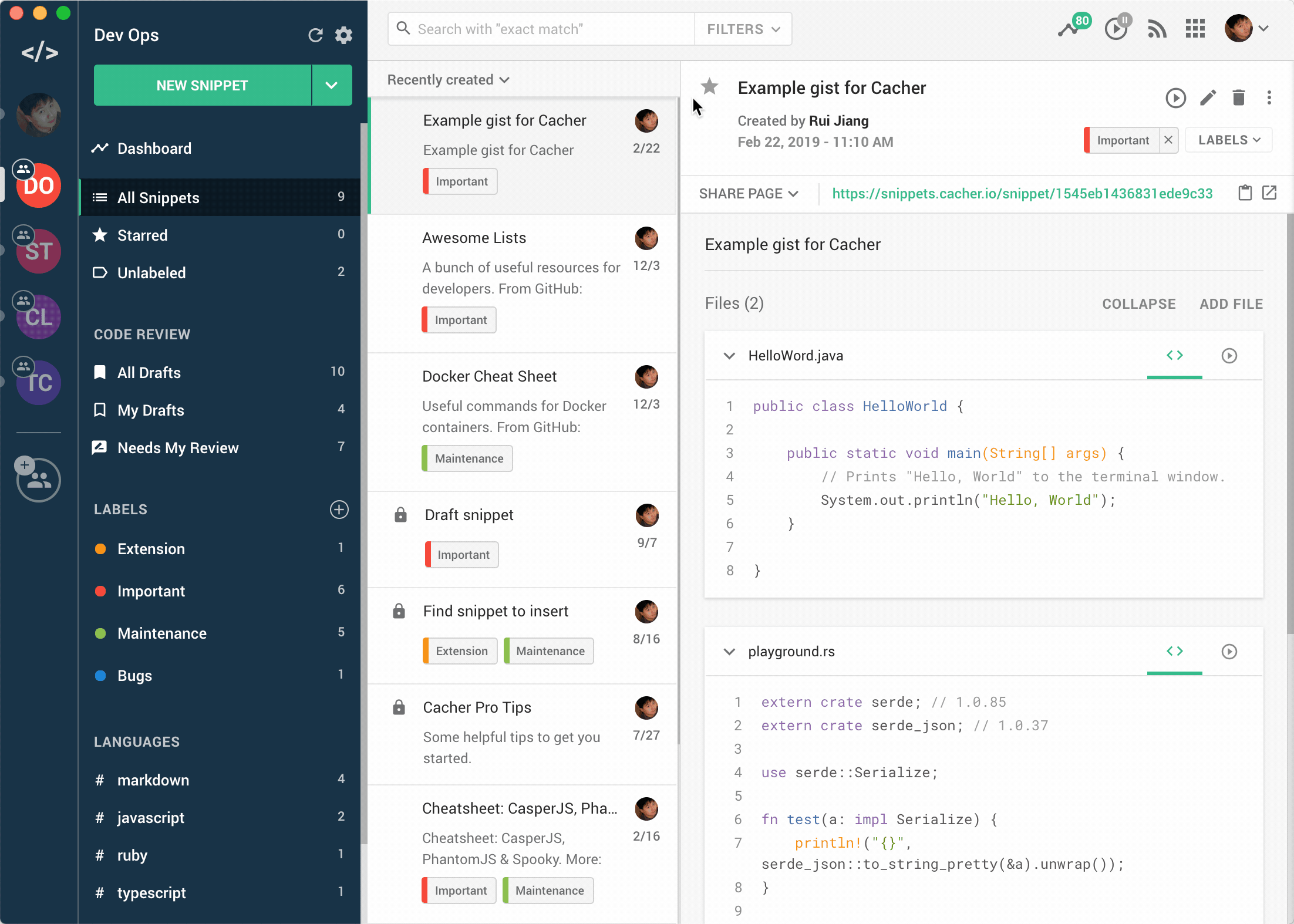This screenshot has height=924, width=1294.
Task: Show code view tab for HelloWord.java
Action: click(x=1174, y=355)
